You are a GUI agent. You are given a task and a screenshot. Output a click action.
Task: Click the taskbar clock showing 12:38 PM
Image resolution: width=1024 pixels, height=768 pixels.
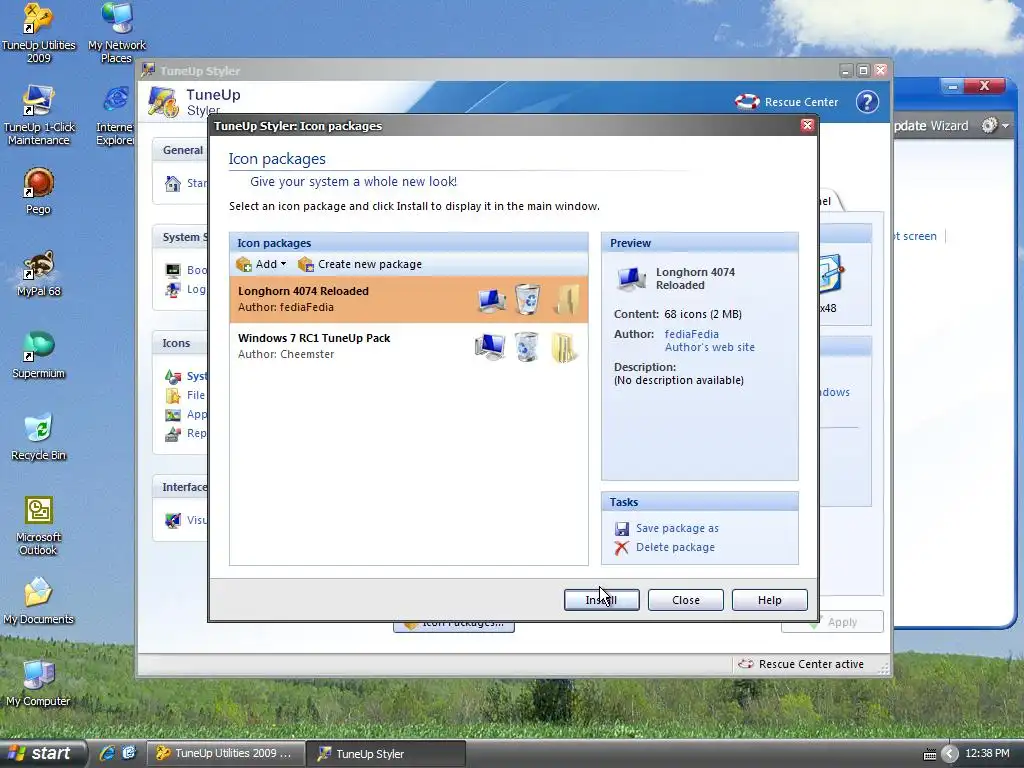coord(987,754)
